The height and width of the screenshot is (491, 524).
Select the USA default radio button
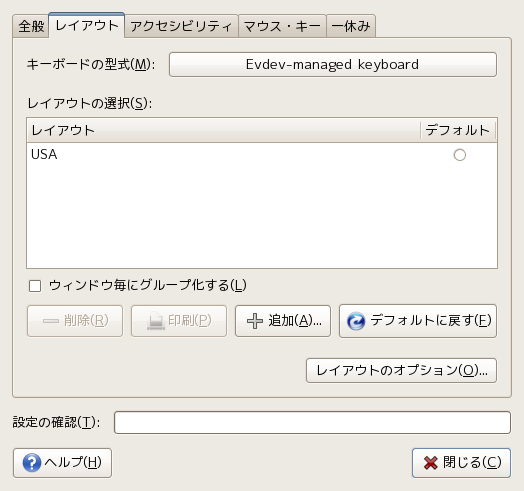coord(460,155)
